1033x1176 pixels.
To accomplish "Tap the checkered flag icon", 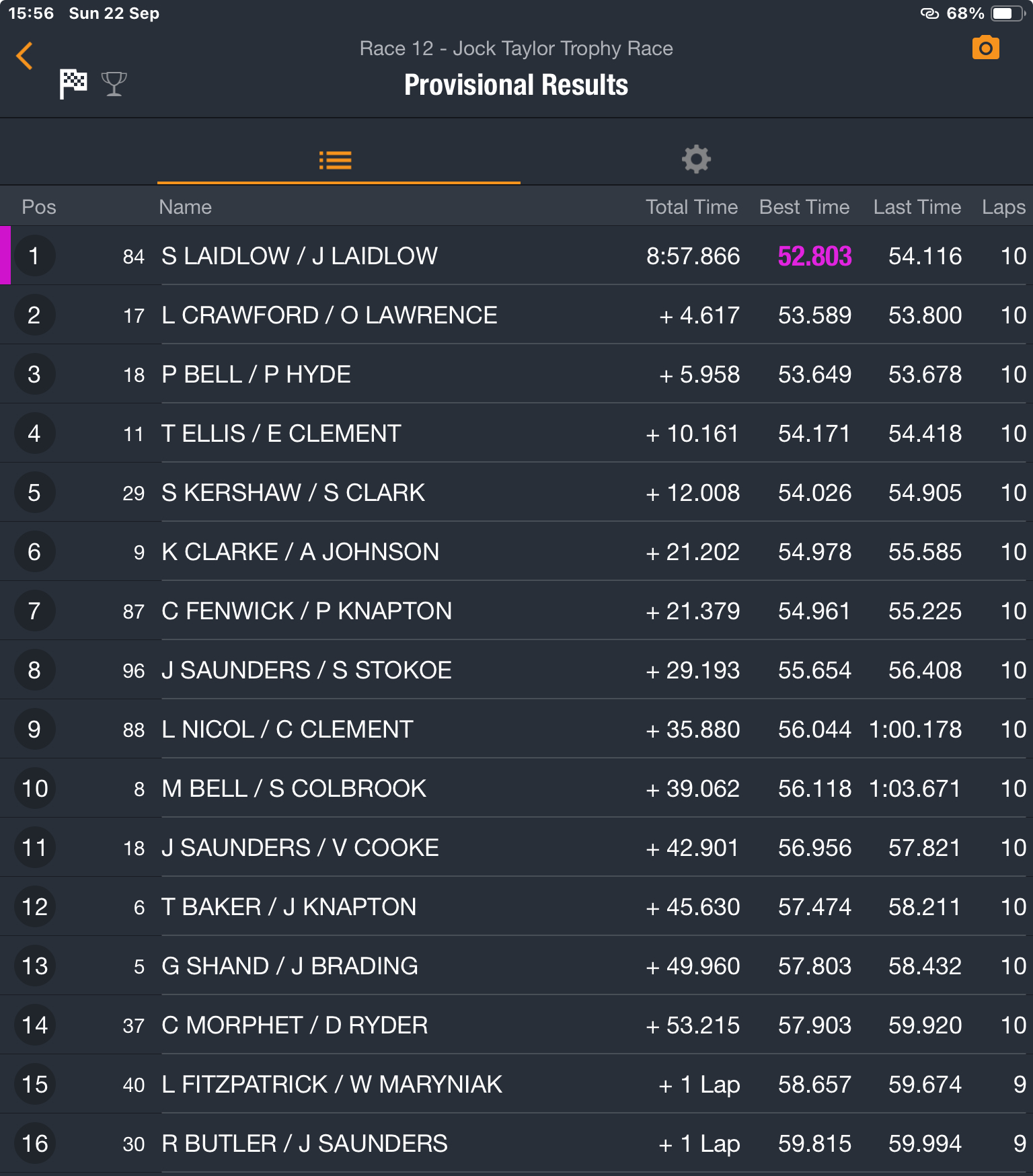I will pyautogui.click(x=73, y=84).
